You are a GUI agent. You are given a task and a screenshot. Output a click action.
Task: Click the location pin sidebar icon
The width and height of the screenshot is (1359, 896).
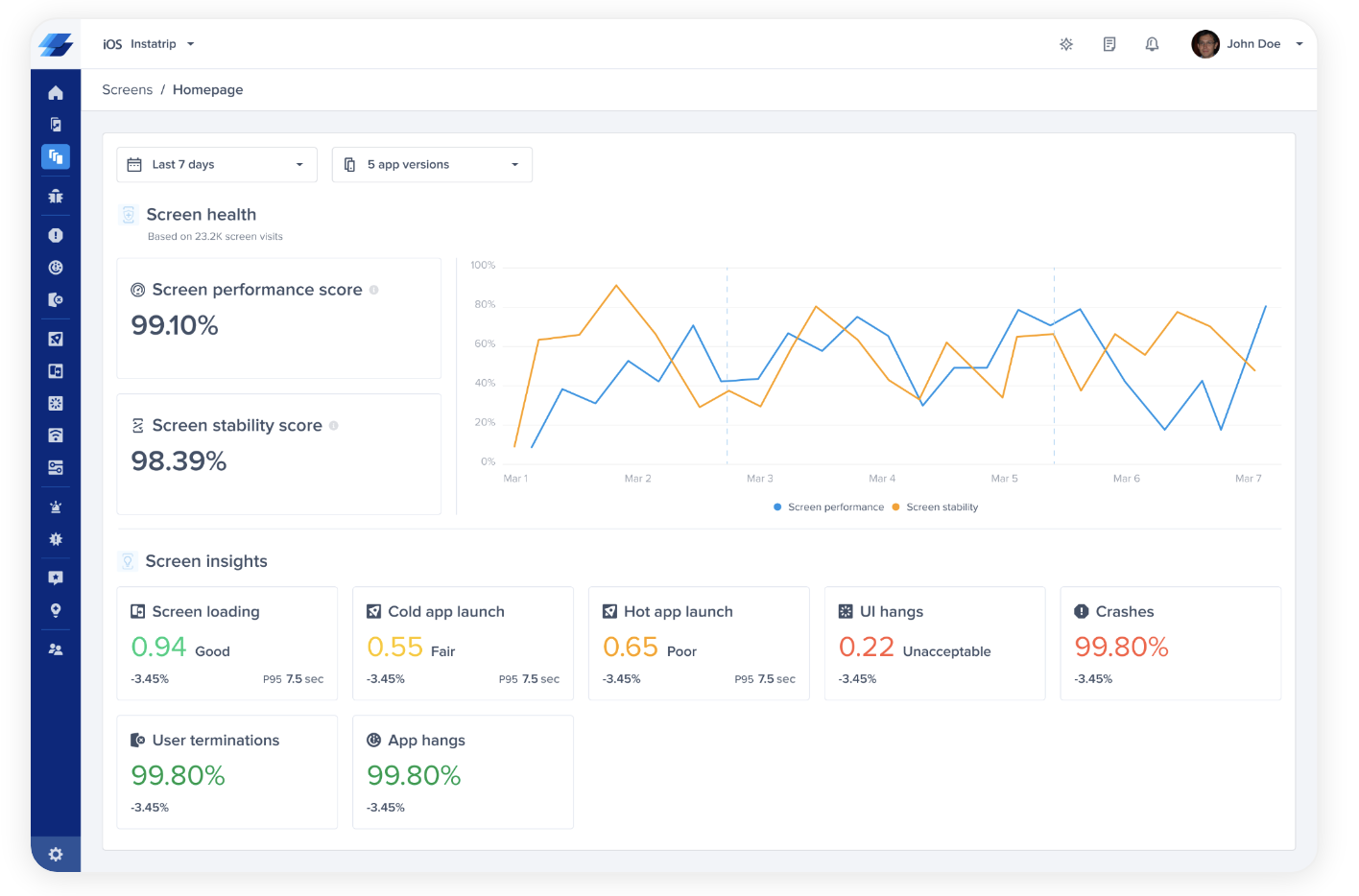coord(56,610)
